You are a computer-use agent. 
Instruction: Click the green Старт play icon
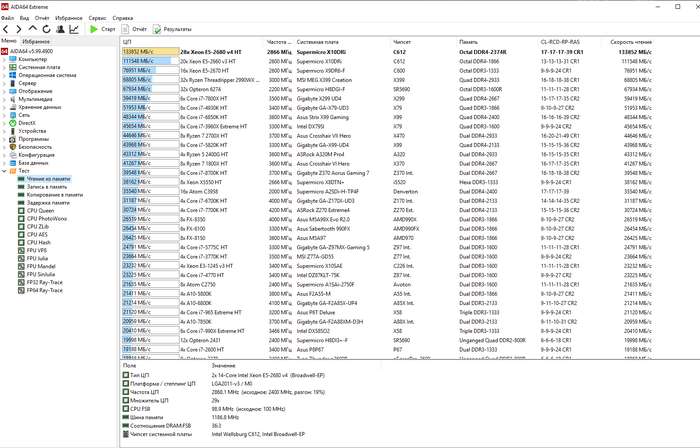click(94, 29)
